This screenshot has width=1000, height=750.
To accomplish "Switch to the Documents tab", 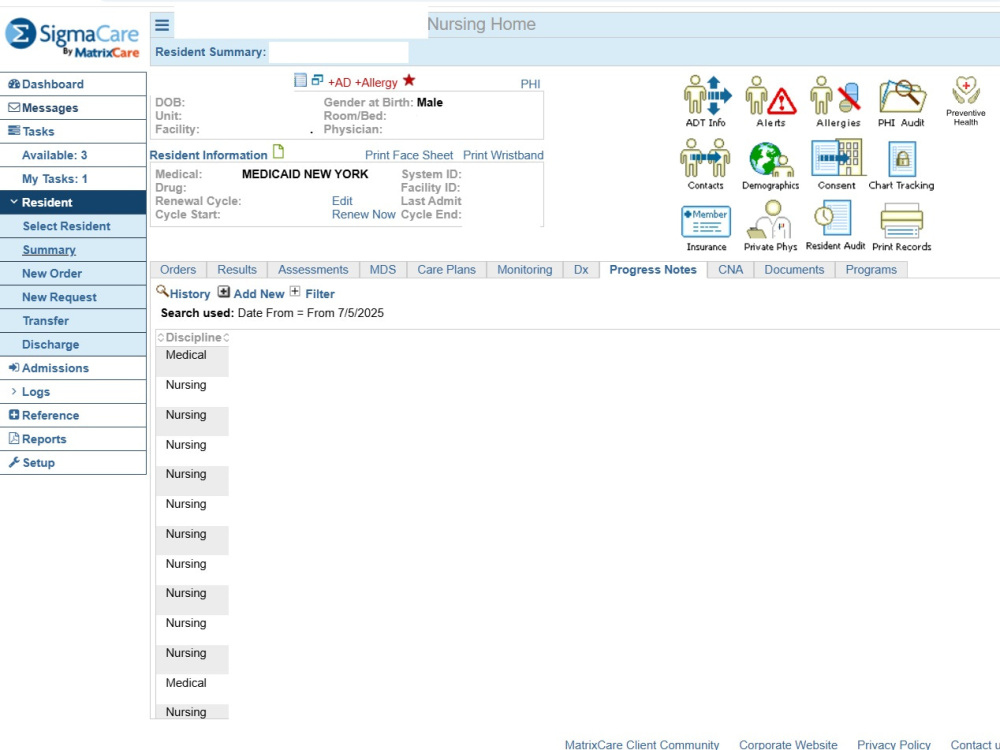I will (794, 270).
